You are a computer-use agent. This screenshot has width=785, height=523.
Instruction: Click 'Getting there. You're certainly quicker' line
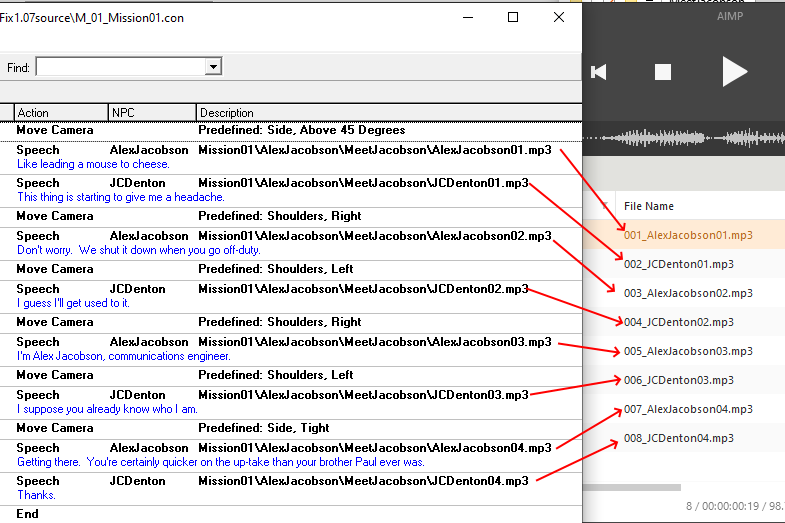pyautogui.click(x=221, y=462)
